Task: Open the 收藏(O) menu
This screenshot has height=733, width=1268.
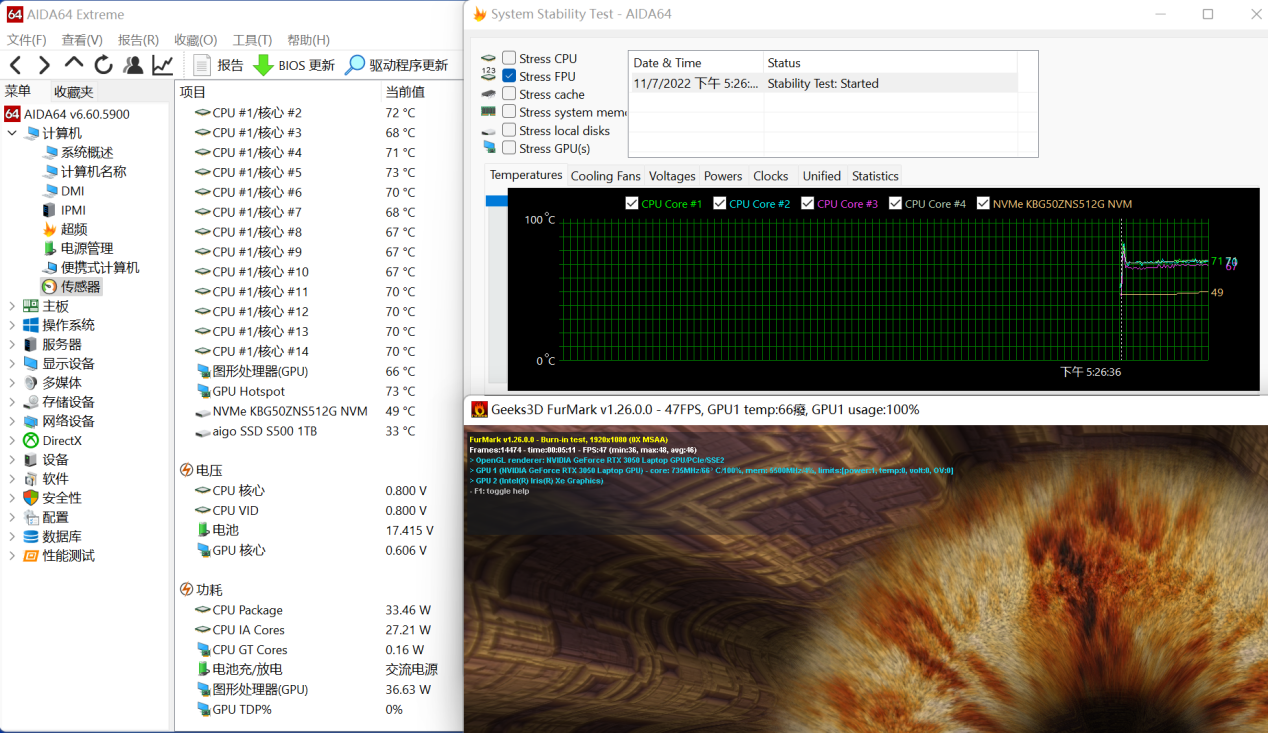Action: point(195,40)
